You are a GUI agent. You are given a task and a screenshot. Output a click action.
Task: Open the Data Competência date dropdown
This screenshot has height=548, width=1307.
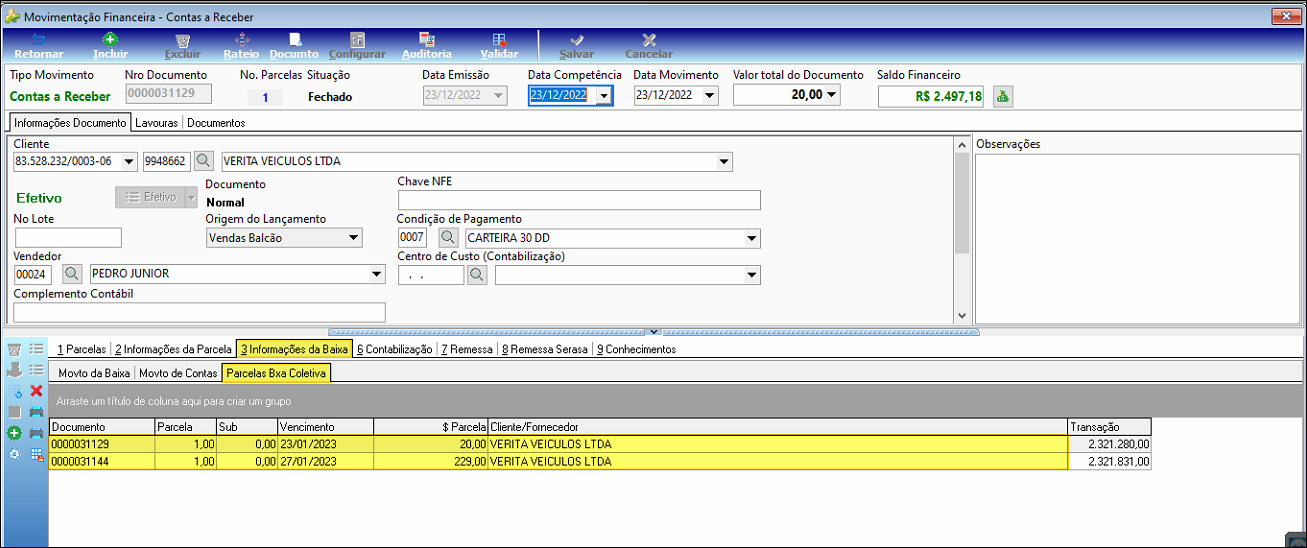(x=603, y=96)
